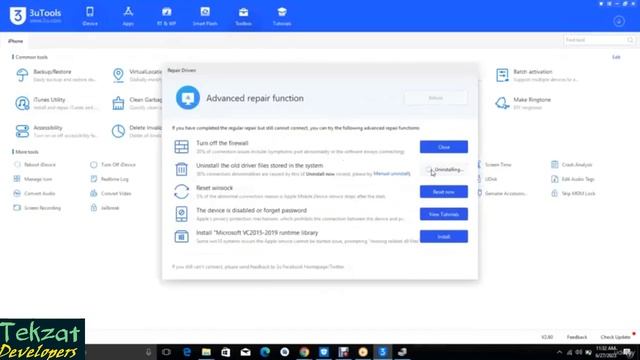Open the Accessibility tool
Viewport: 640px width, 360px height.
click(56, 131)
